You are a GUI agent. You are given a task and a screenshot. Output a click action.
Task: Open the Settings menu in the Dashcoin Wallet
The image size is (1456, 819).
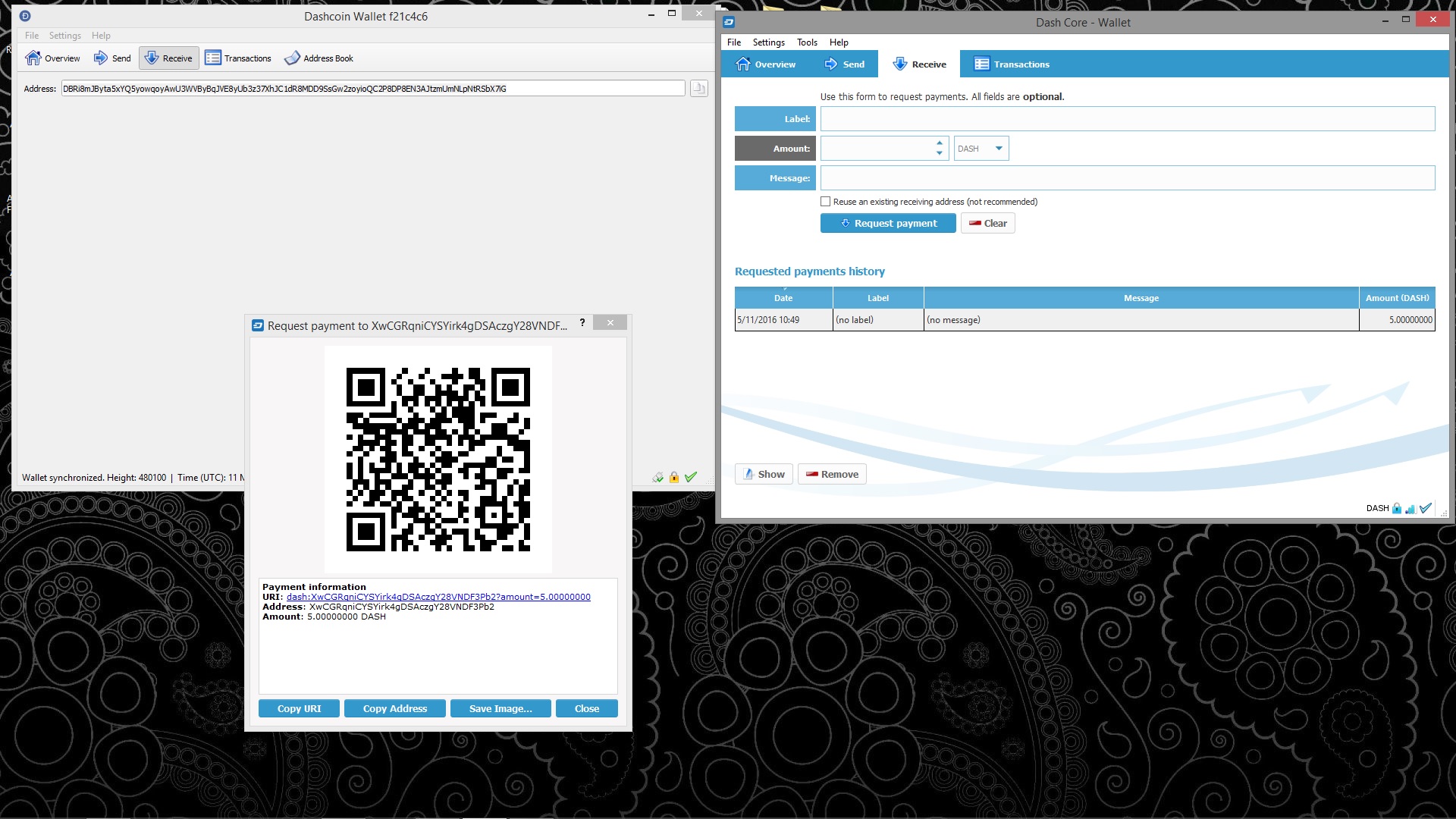pyautogui.click(x=65, y=36)
